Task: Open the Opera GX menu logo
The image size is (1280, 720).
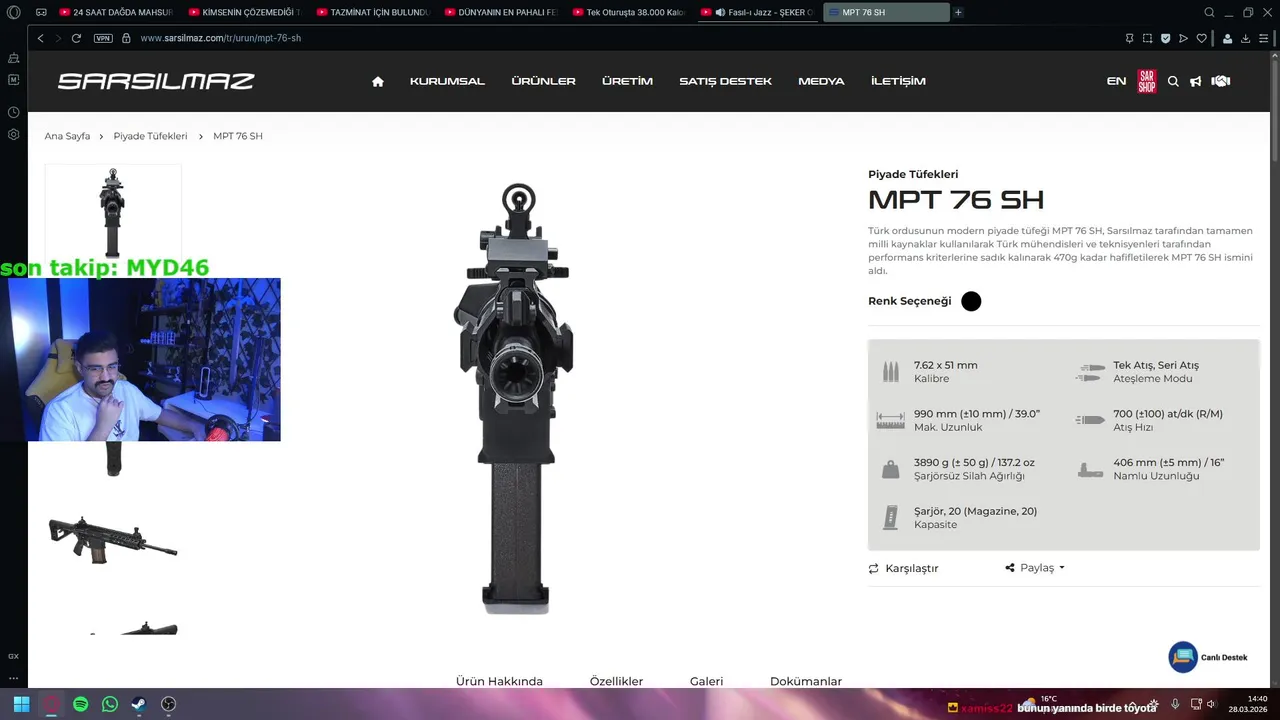Action: [x=13, y=12]
